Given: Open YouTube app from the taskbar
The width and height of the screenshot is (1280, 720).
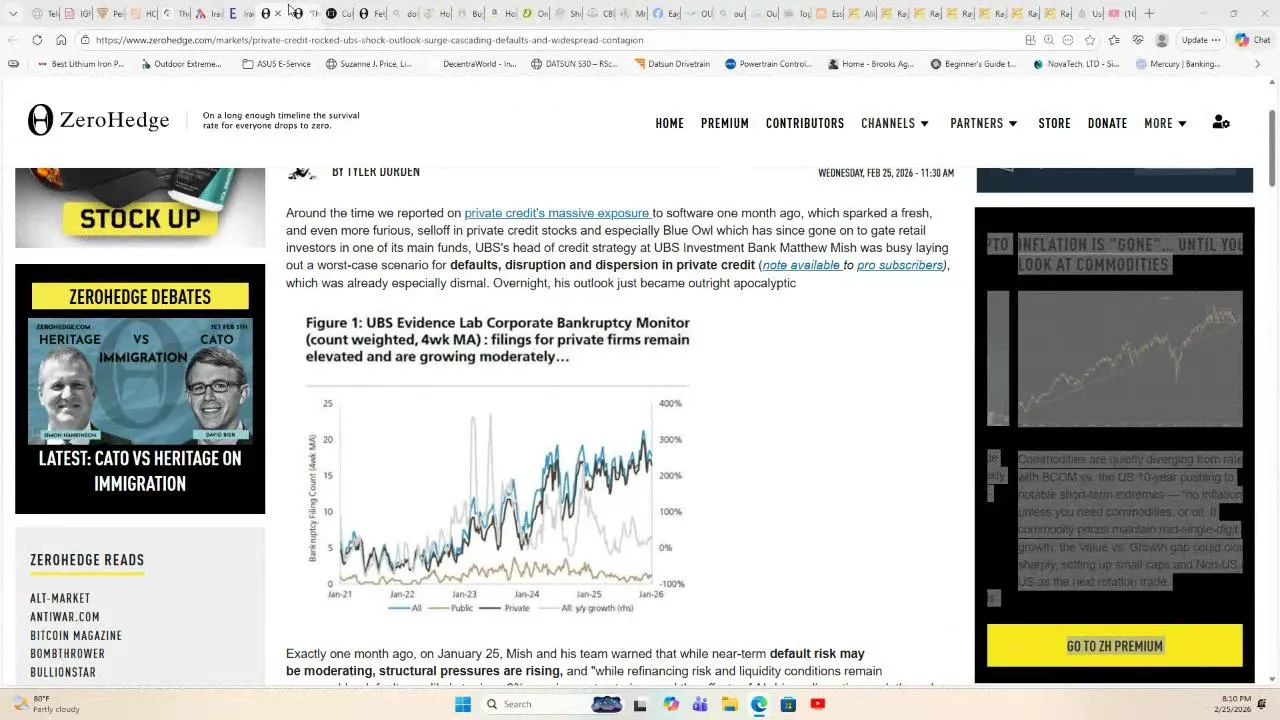Looking at the screenshot, I should pos(818,704).
